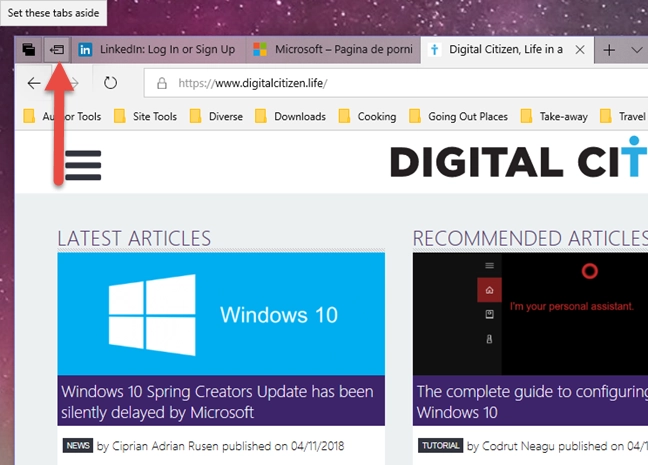The image size is (648, 465).
Task: Open the Travel favorites folder
Action: 623,117
